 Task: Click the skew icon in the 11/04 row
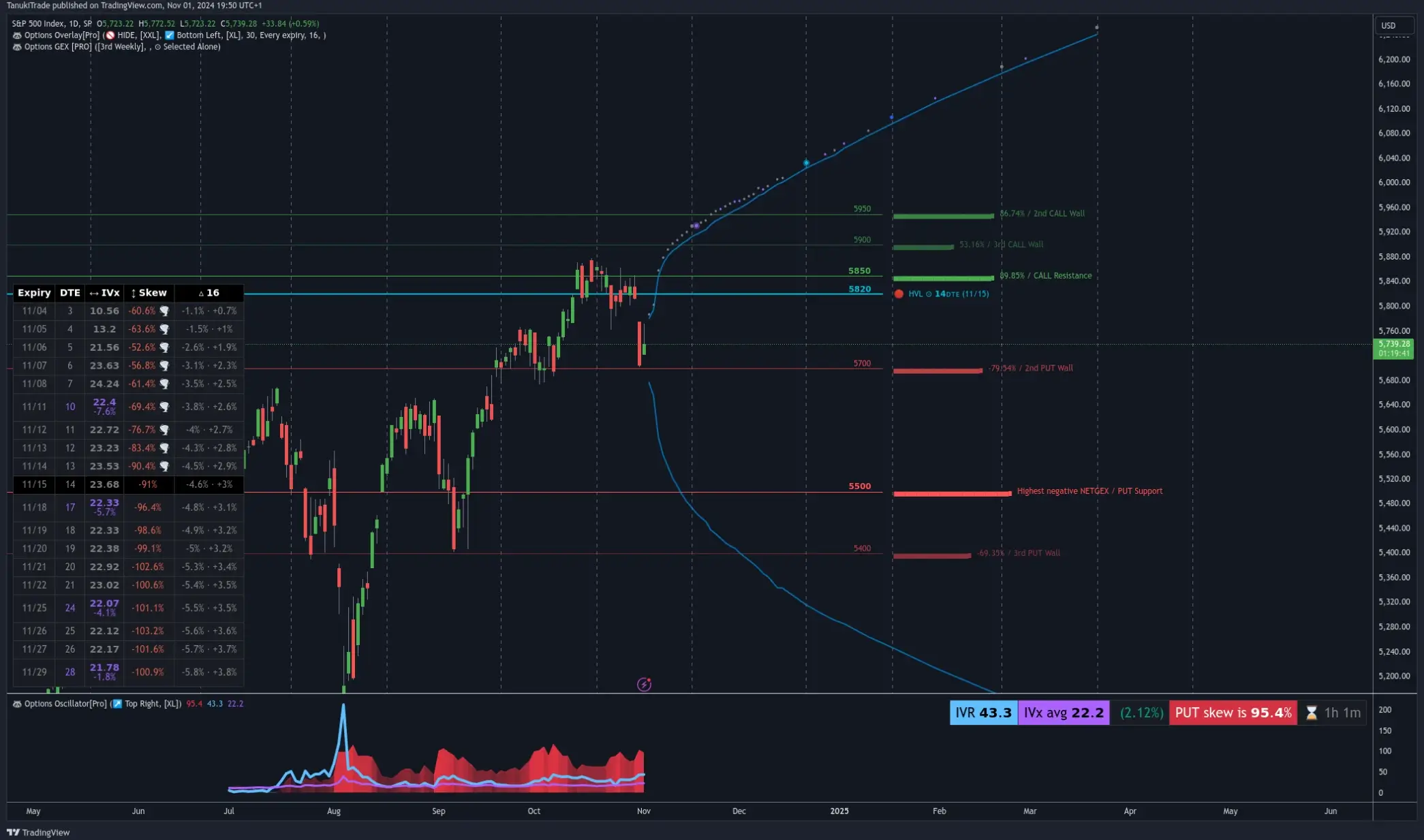(x=164, y=311)
